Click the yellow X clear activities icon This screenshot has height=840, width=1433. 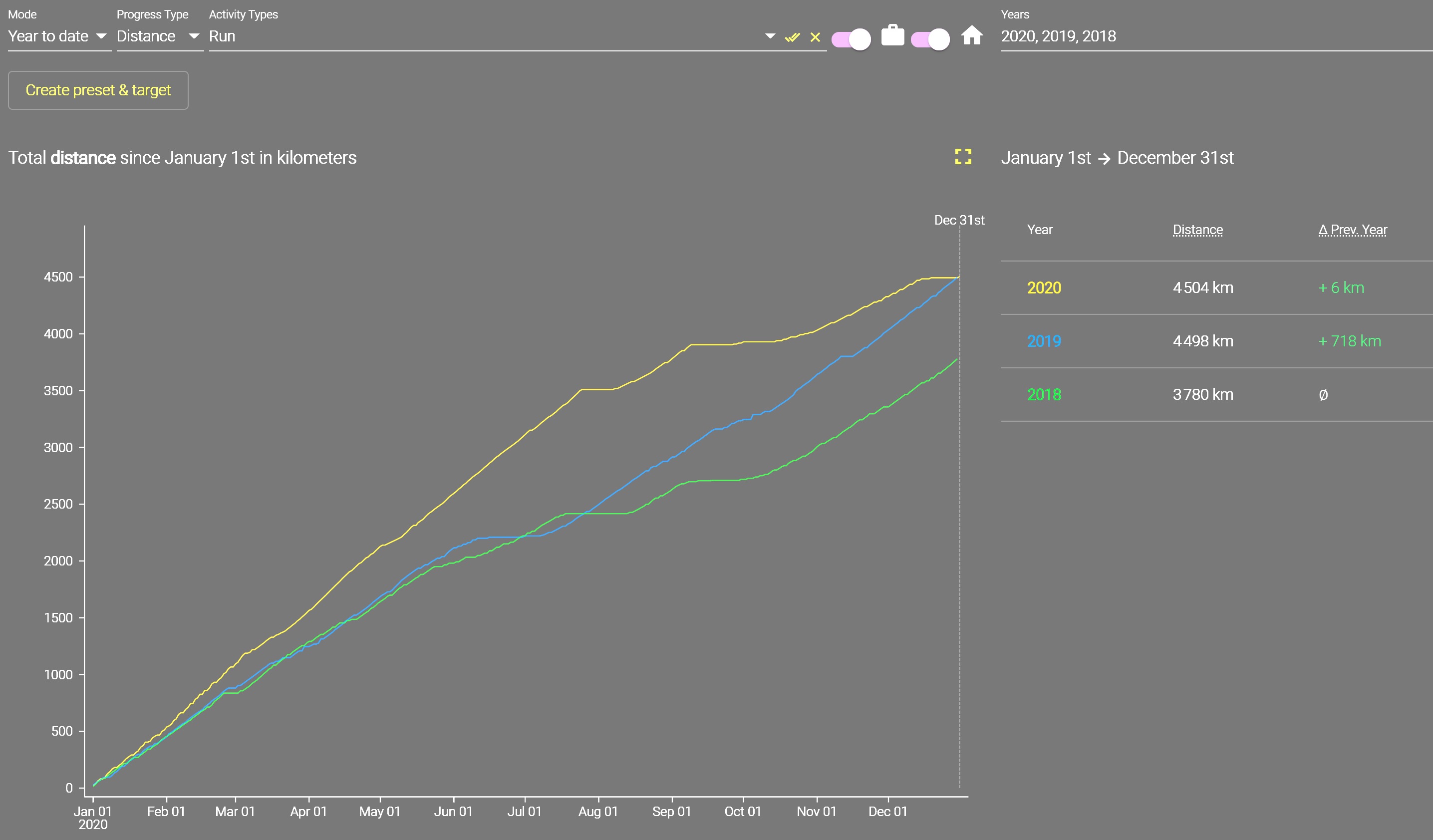pyautogui.click(x=815, y=37)
